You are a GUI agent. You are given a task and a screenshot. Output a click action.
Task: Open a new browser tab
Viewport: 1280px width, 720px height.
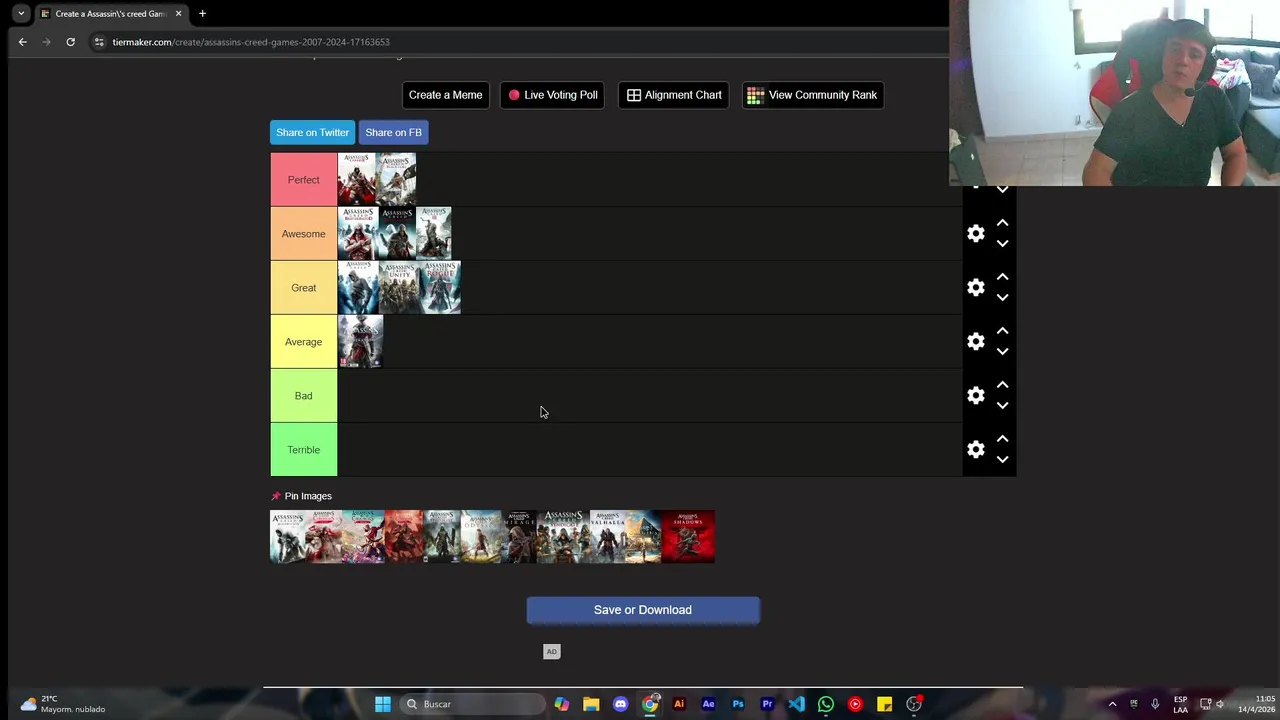202,14
